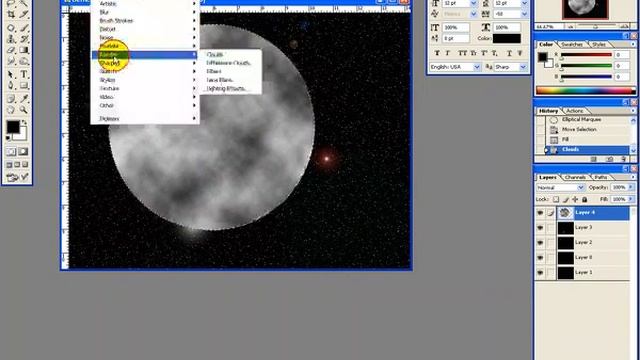Toggle Faux Bold in Character panel
The height and width of the screenshot is (360, 640).
click(x=437, y=53)
